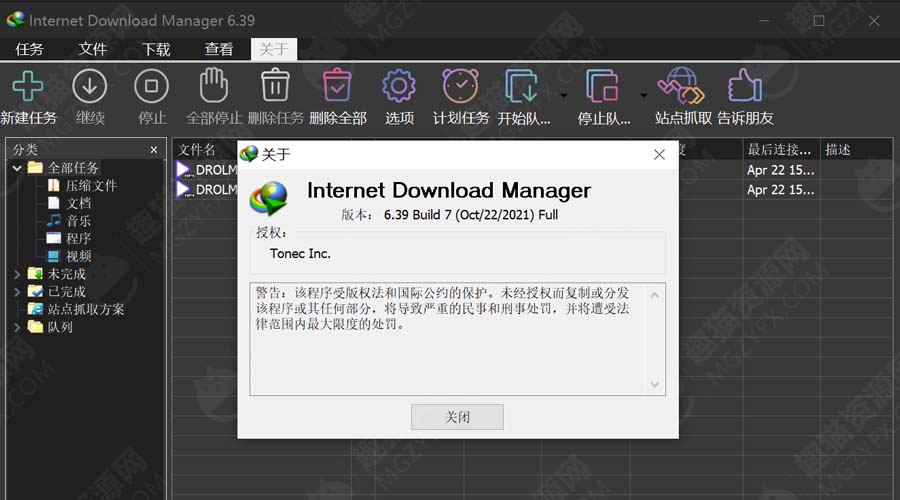Image resolution: width=900 pixels, height=500 pixels.
Task: Click the 告诉朋友 (tell a friend) thumbs-up icon
Action: tap(744, 86)
